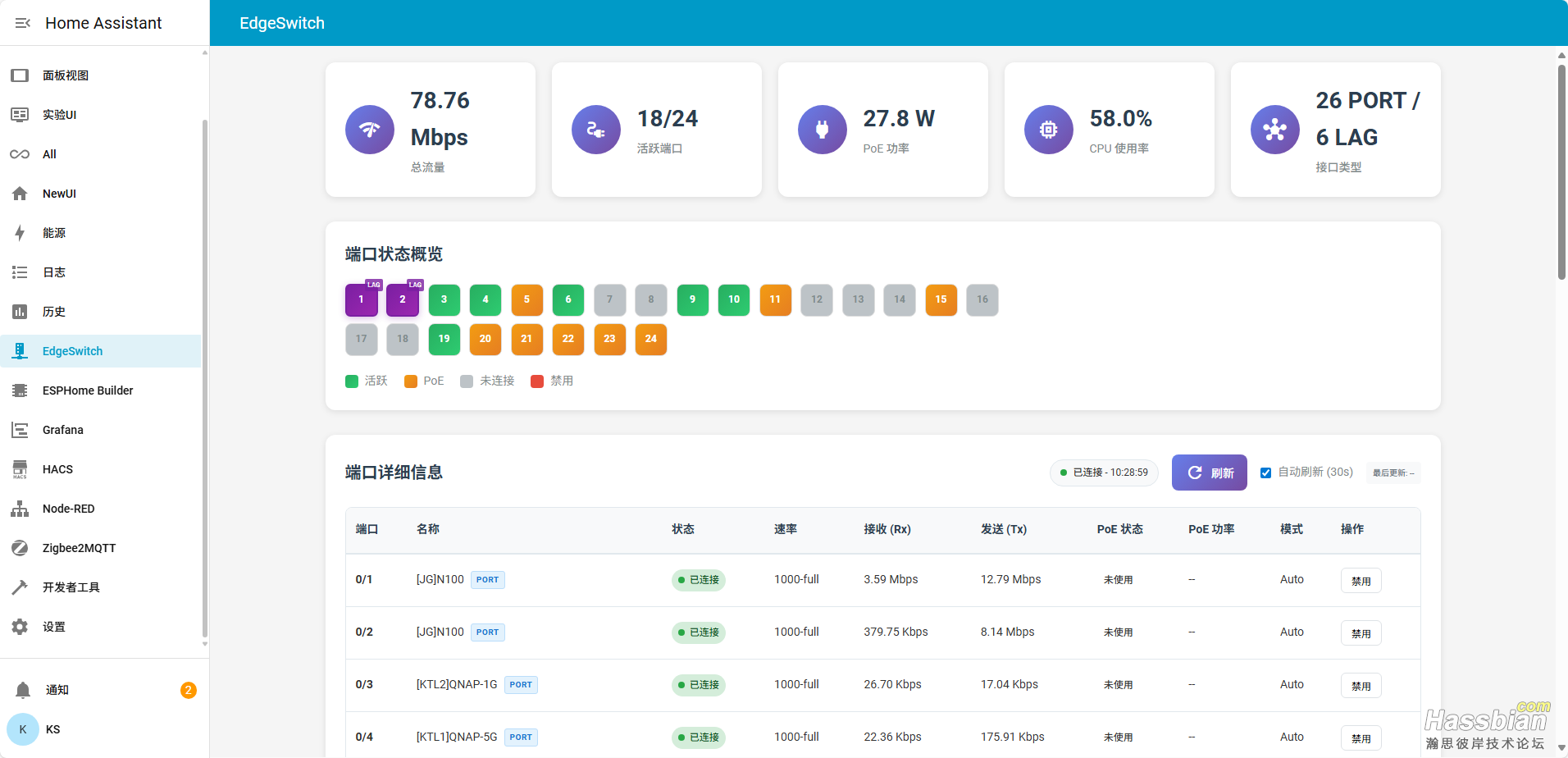Select orange port 15 tile
Viewport: 1568px width, 758px height.
941,299
